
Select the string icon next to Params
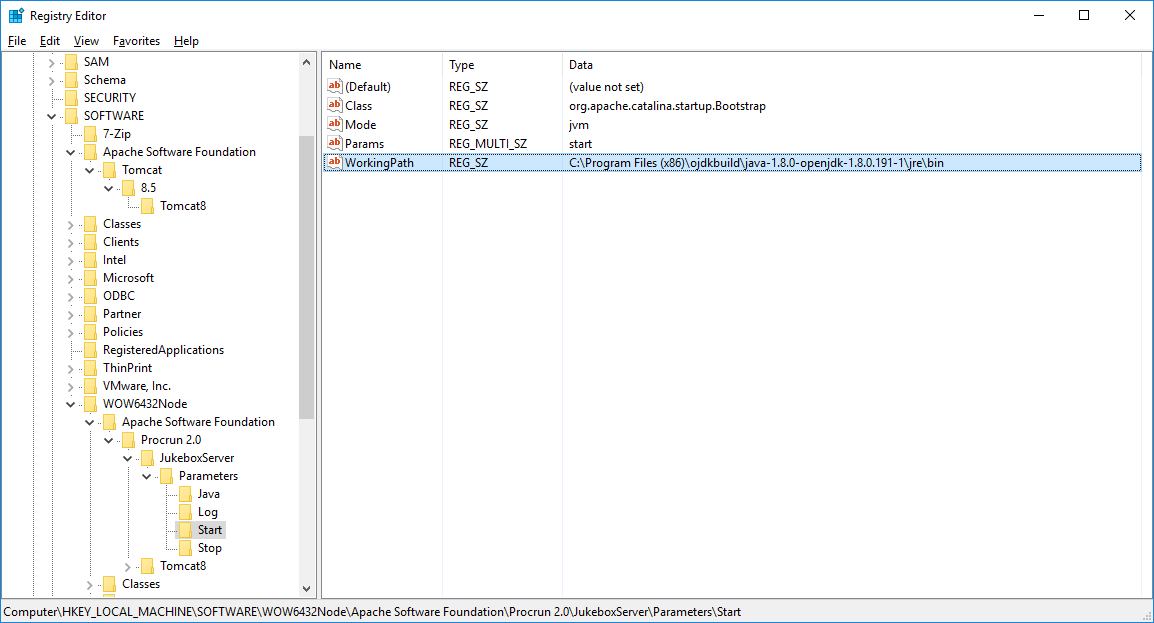tap(335, 143)
